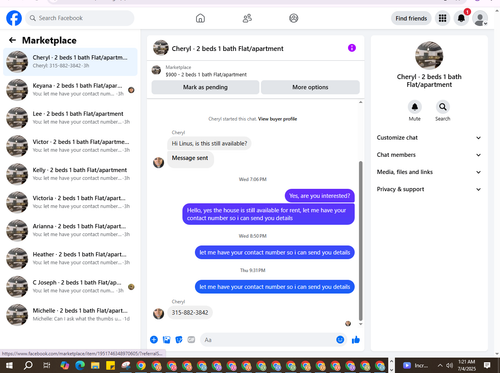500x373 pixels.
Task: Open the Victor conversation
Action: click(70, 146)
